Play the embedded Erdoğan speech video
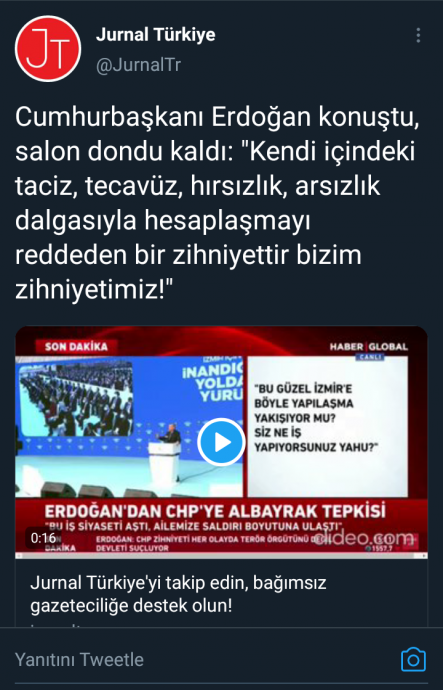This screenshot has width=443, height=690. 221,442
